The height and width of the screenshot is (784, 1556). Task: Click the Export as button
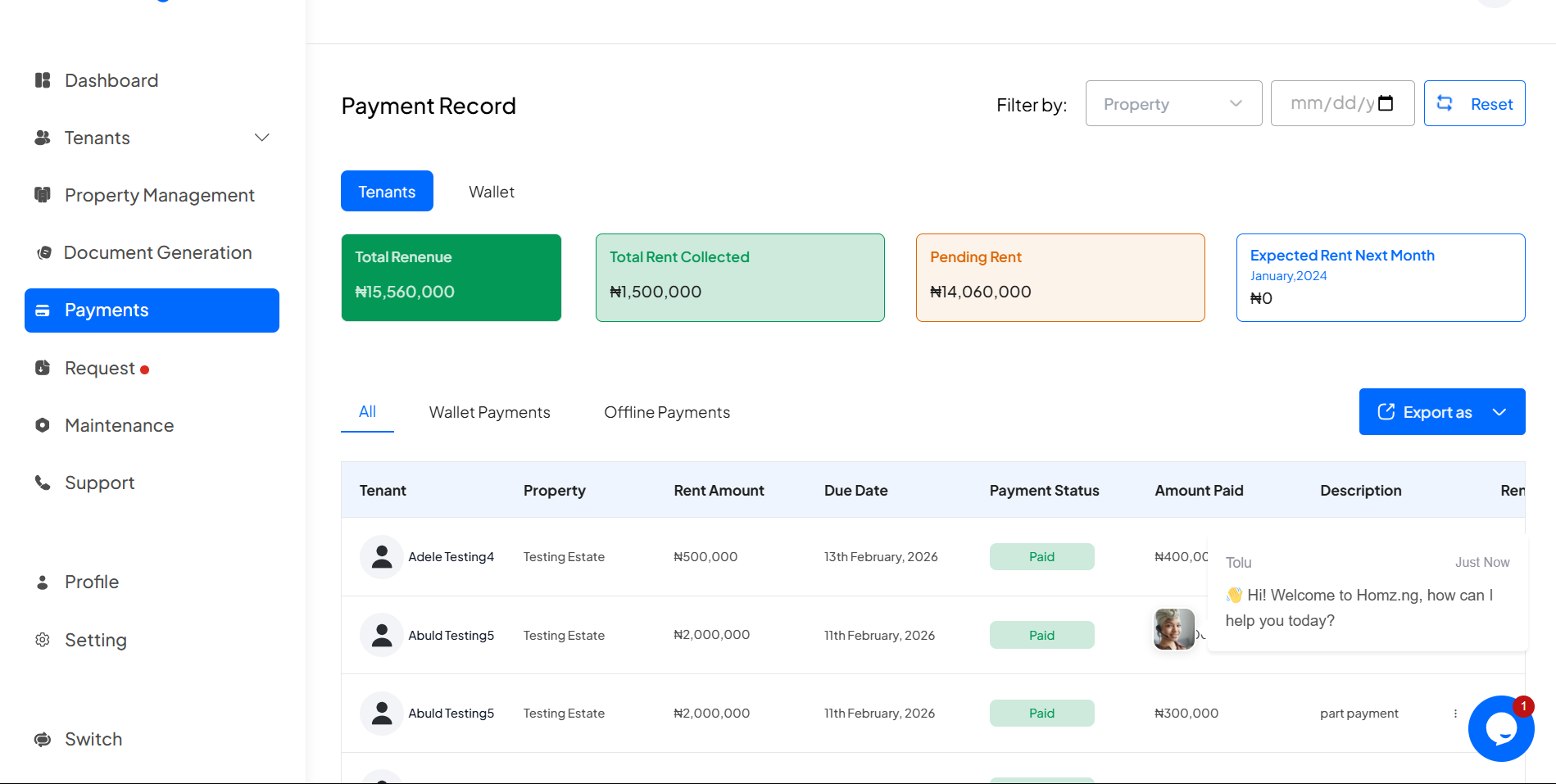click(x=1442, y=411)
